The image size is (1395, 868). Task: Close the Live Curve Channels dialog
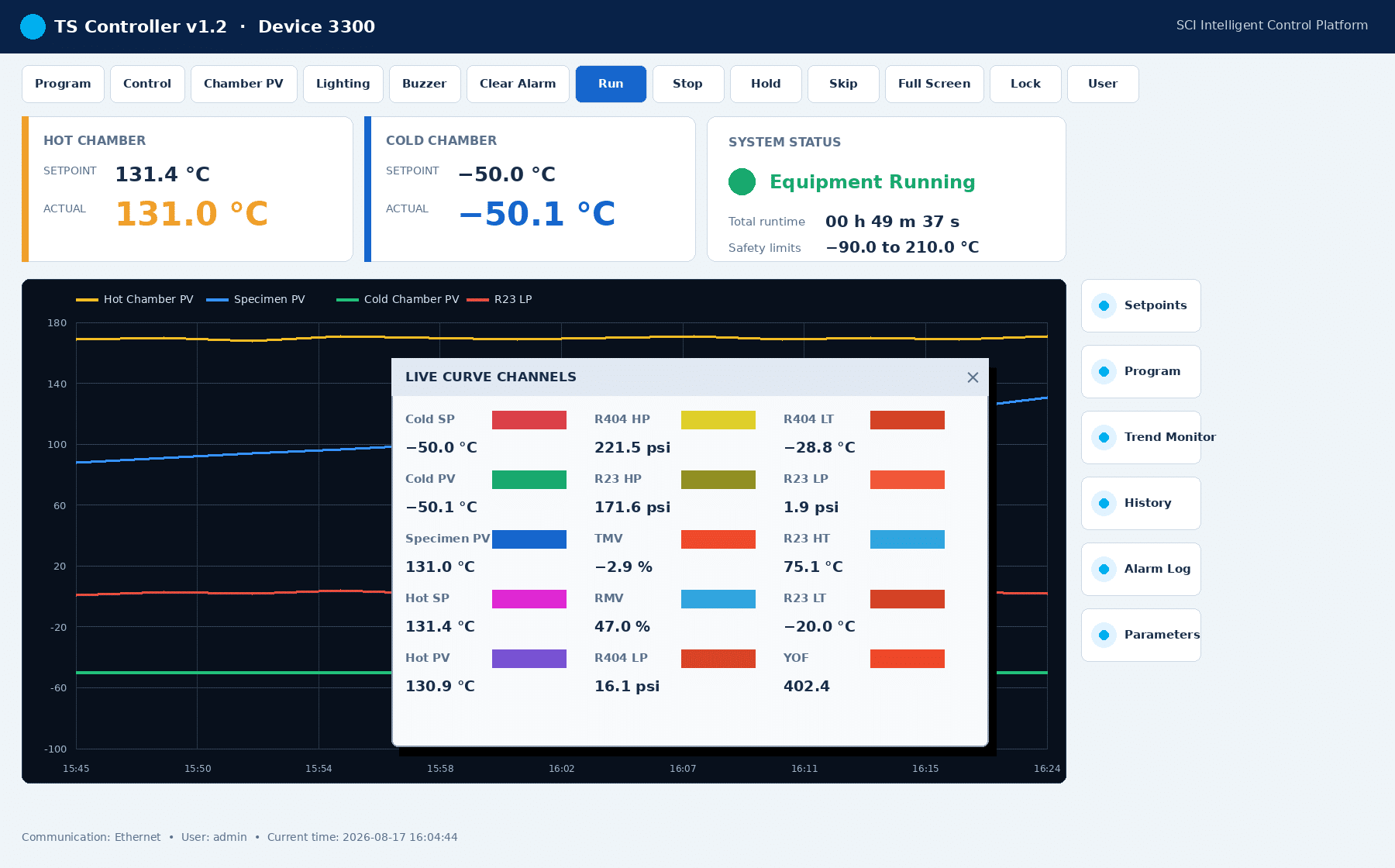pyautogui.click(x=973, y=377)
